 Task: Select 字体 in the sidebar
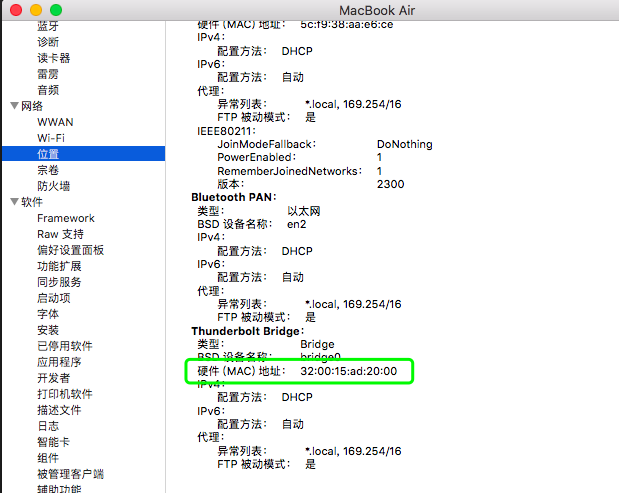[48, 314]
